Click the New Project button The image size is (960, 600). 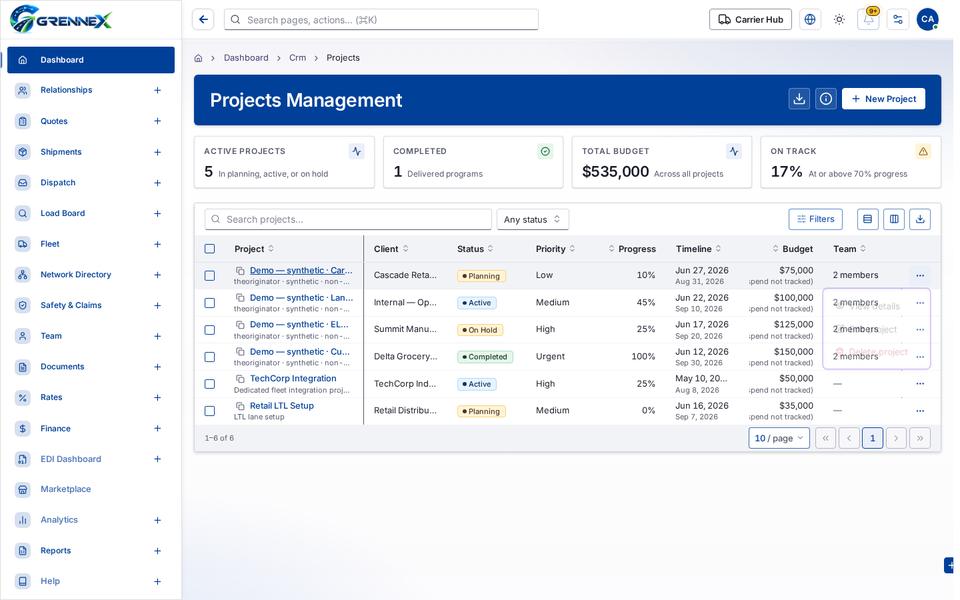(x=883, y=99)
